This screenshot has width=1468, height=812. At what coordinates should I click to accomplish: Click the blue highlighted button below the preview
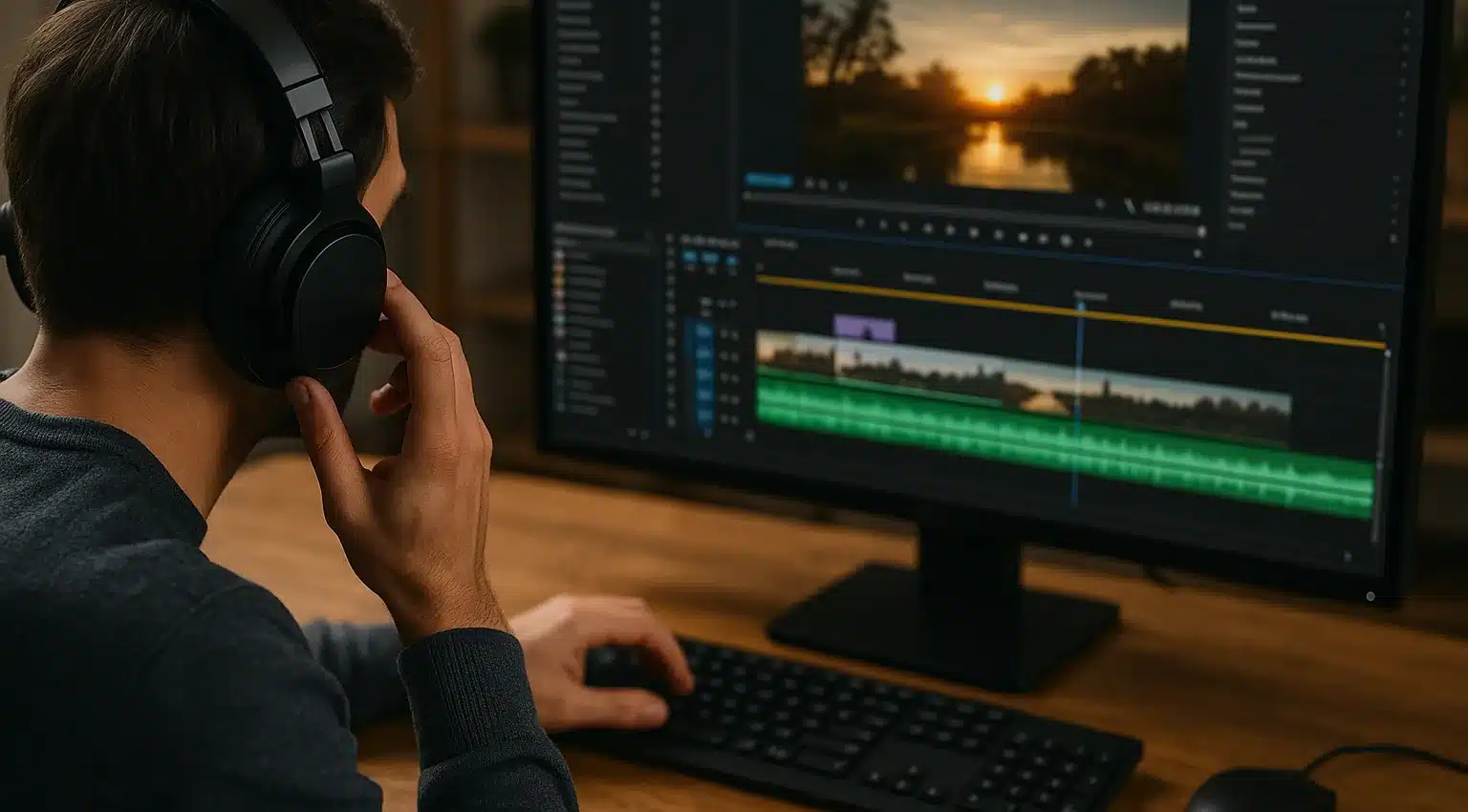tap(768, 181)
